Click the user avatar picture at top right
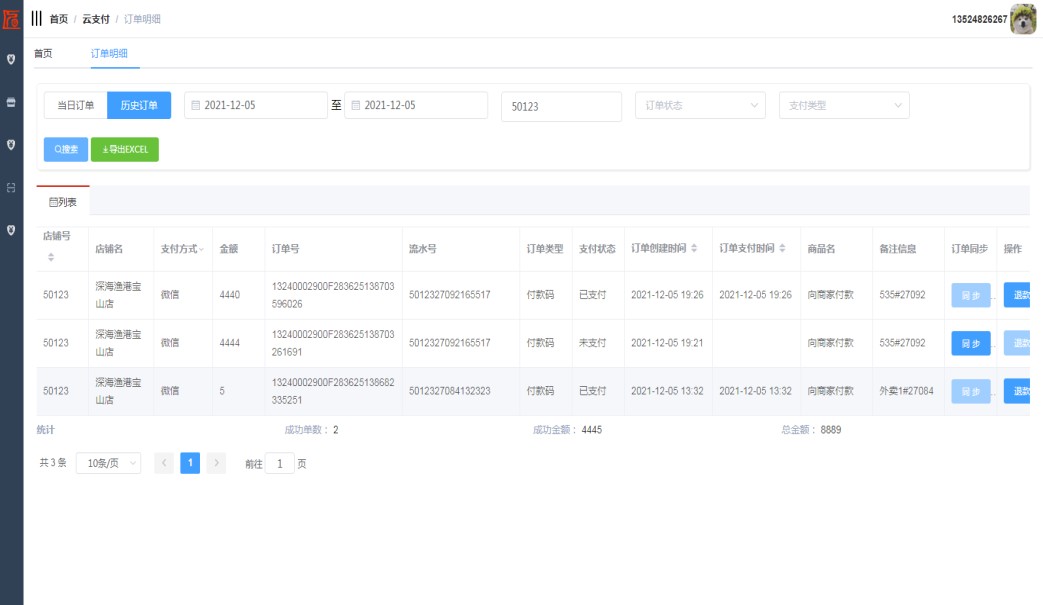The width and height of the screenshot is (1043, 605). coord(1023,19)
